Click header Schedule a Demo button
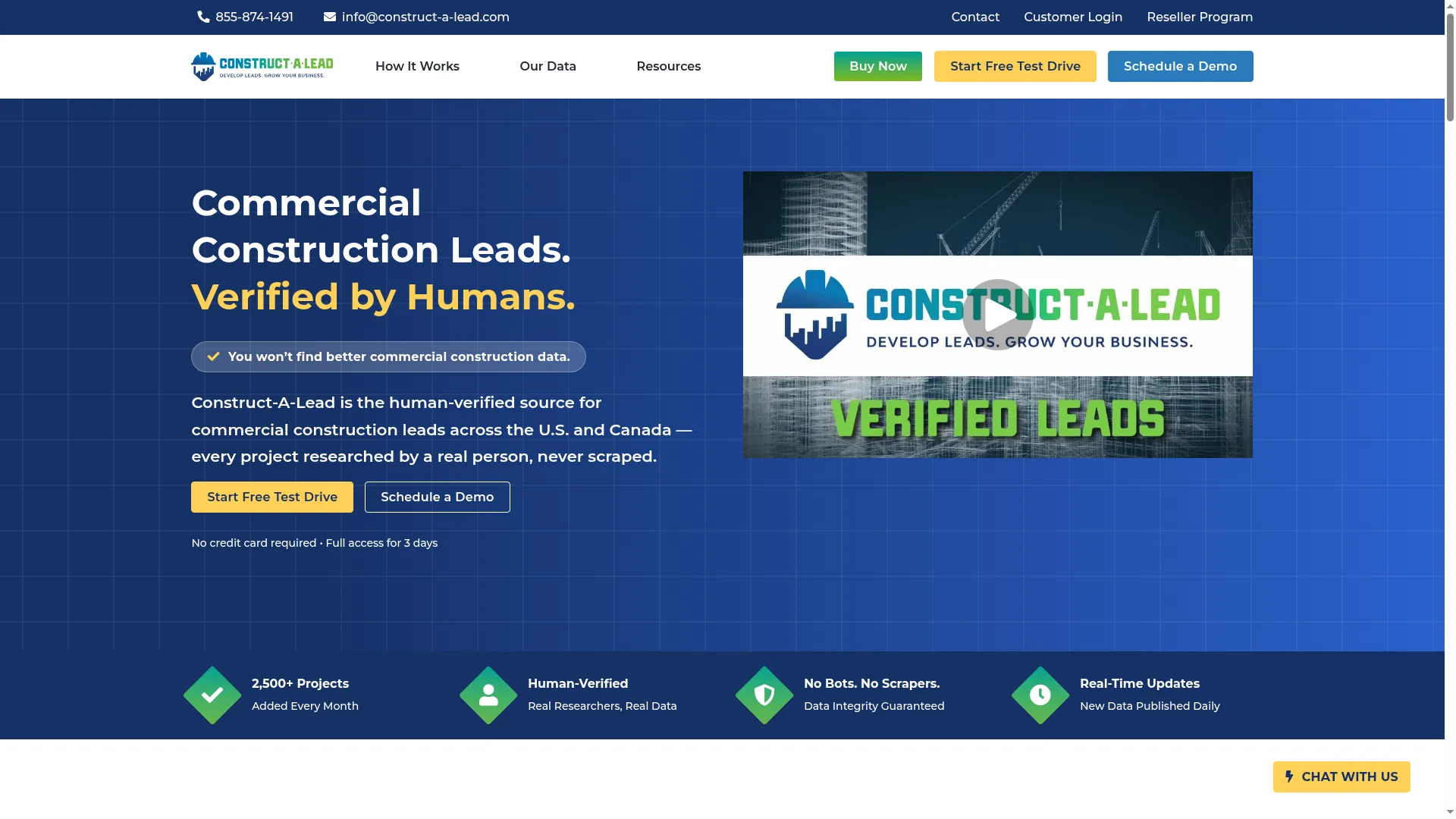Viewport: 1456px width, 819px height. [1180, 67]
